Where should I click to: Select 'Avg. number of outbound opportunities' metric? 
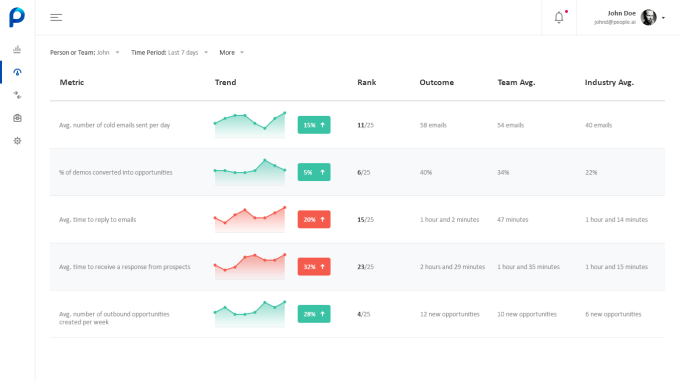114,318
